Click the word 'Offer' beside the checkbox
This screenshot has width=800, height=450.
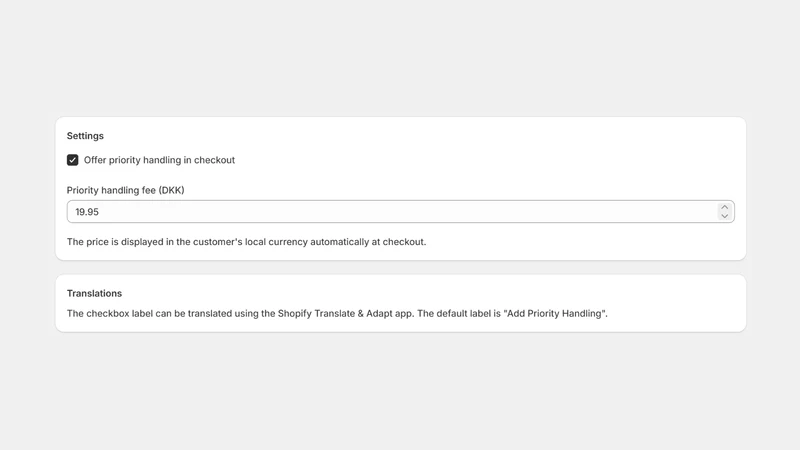point(95,160)
